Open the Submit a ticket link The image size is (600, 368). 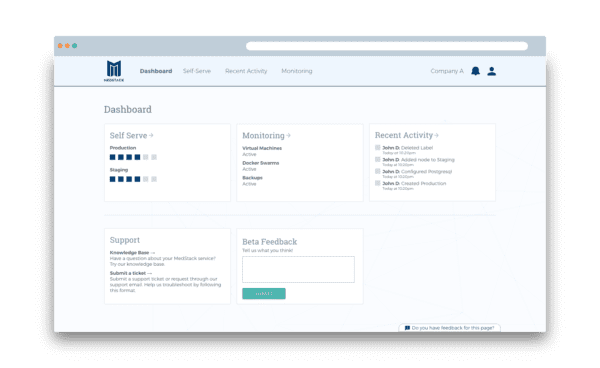(130, 273)
